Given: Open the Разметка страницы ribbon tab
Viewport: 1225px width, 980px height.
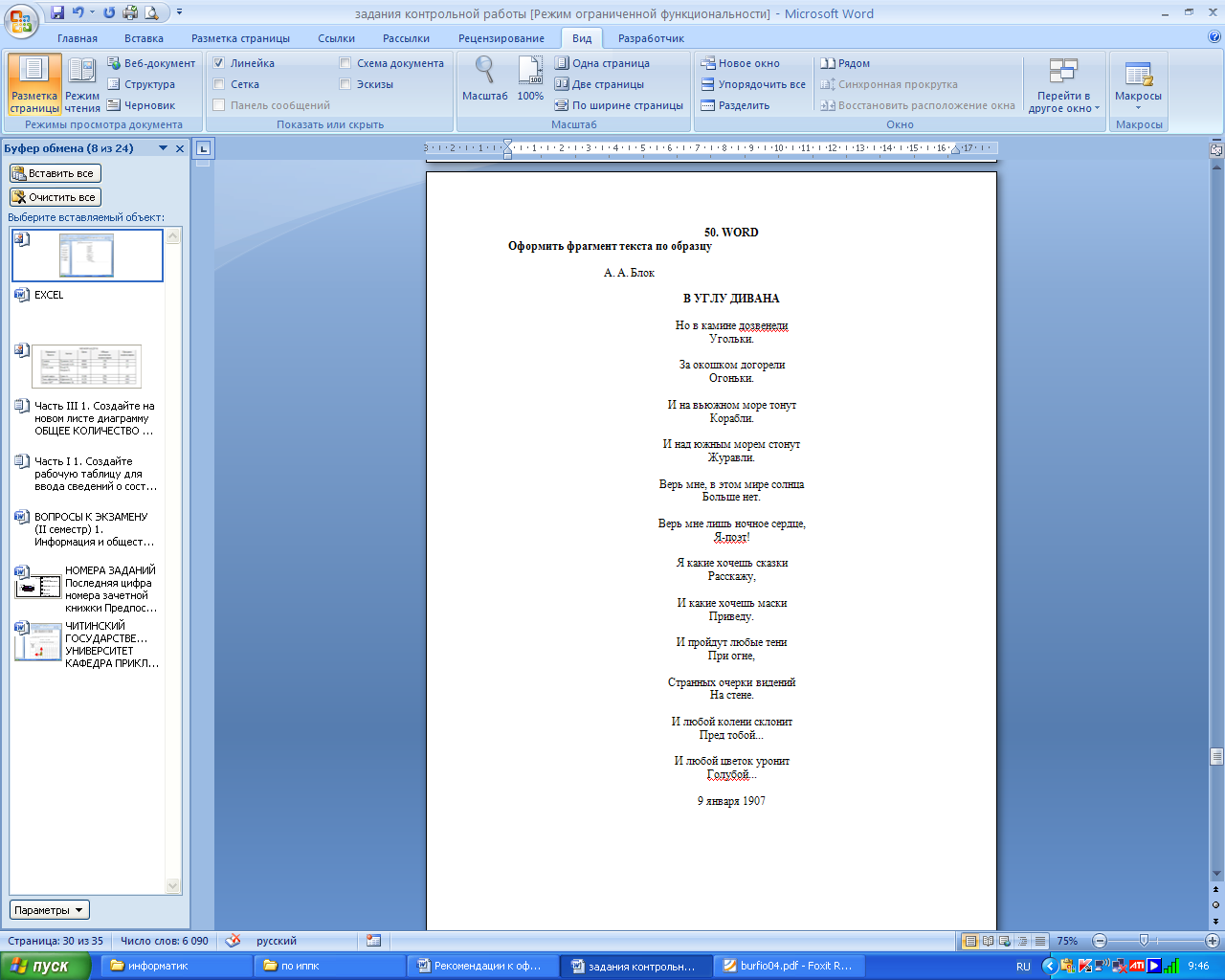Looking at the screenshot, I should 240,38.
